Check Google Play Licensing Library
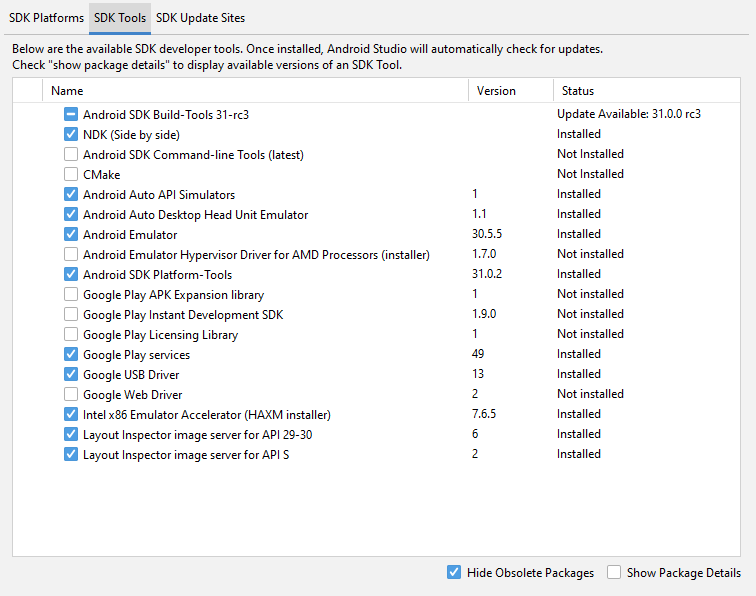 tap(71, 334)
